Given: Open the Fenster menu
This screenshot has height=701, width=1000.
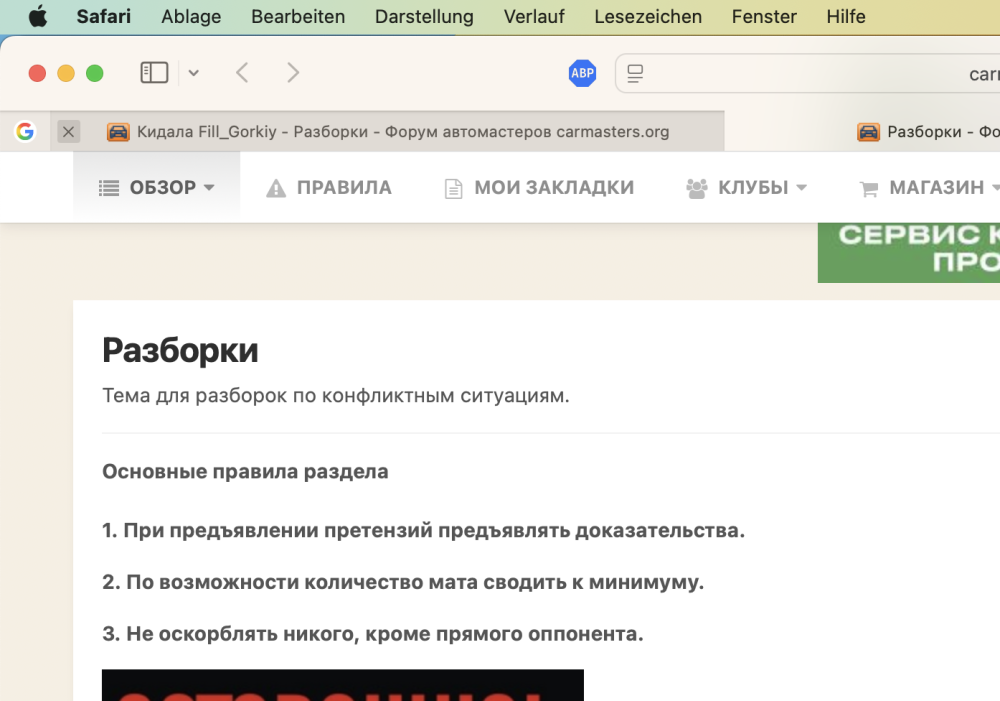Looking at the screenshot, I should (x=764, y=16).
